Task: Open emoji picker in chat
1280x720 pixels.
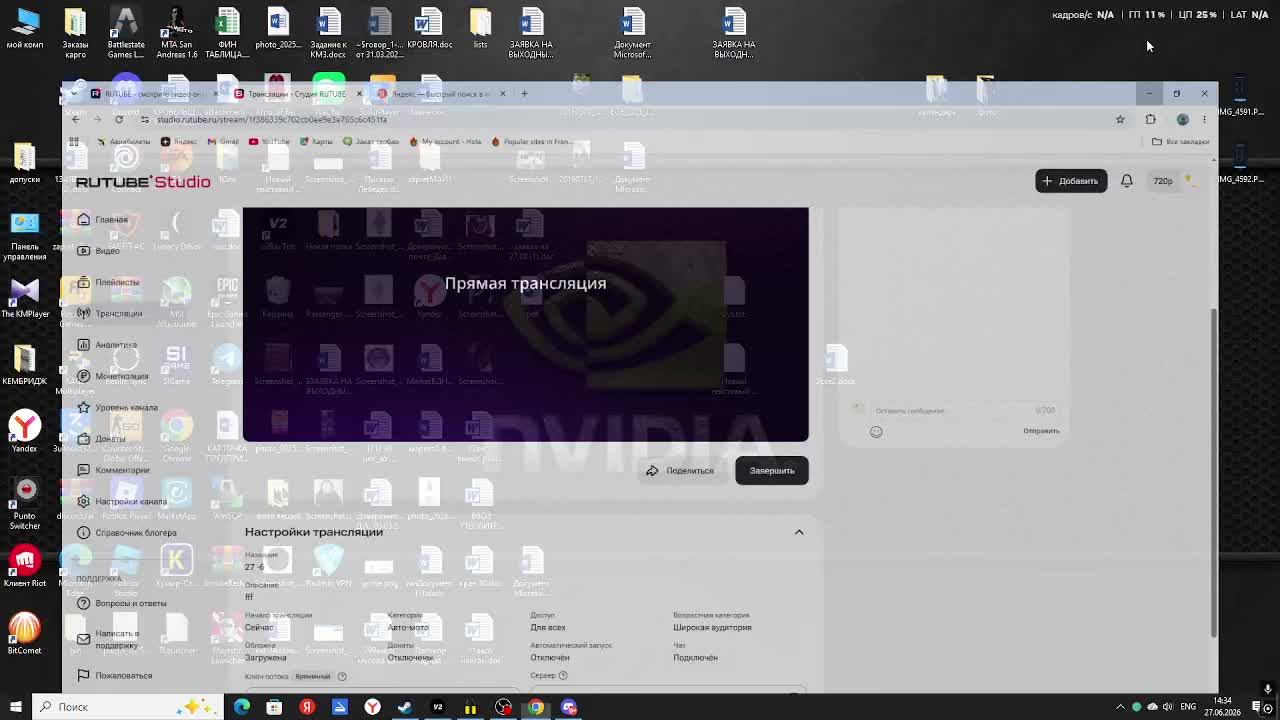Action: pos(876,431)
